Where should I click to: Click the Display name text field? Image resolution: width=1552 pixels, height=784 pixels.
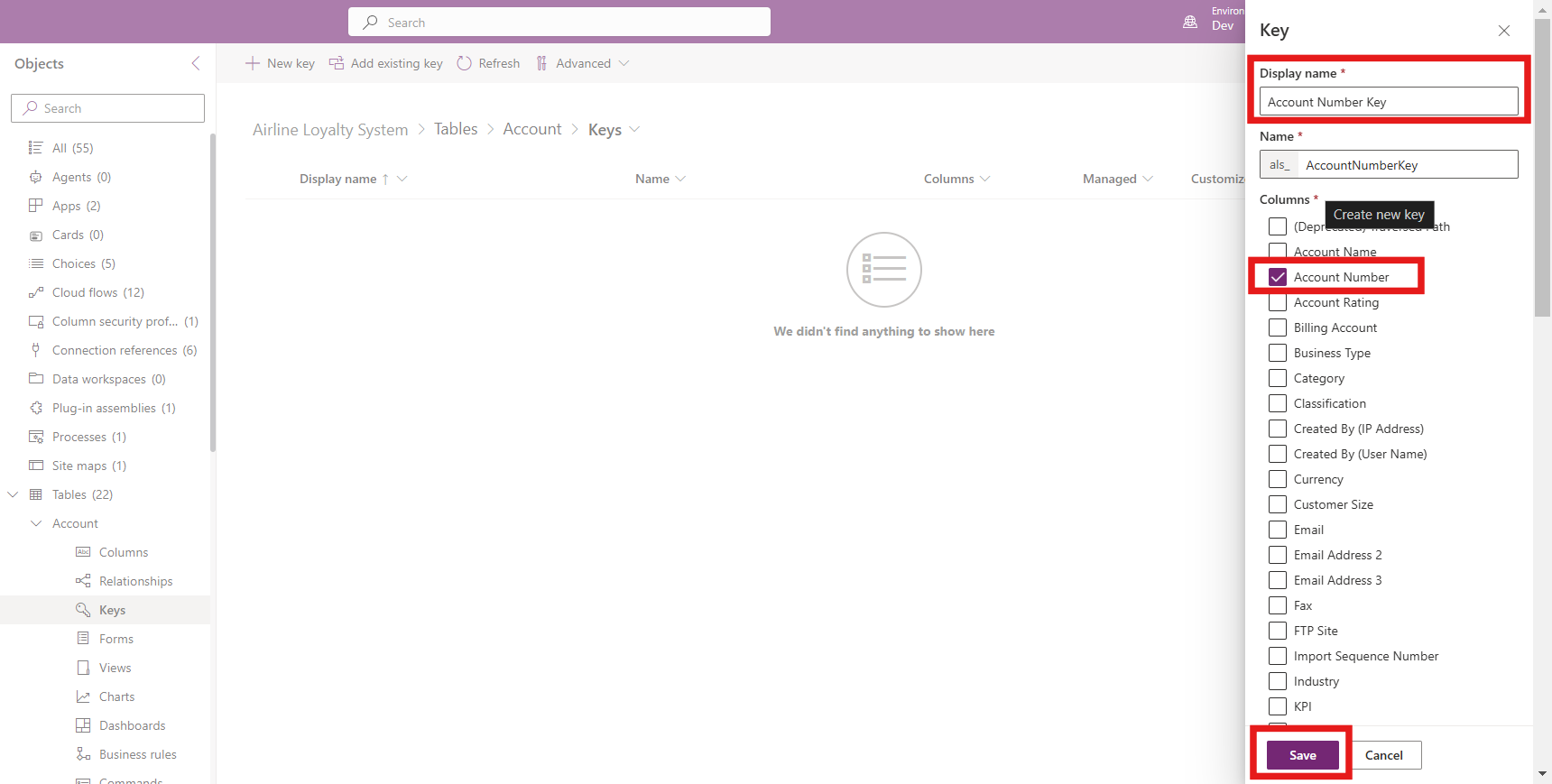[1388, 102]
